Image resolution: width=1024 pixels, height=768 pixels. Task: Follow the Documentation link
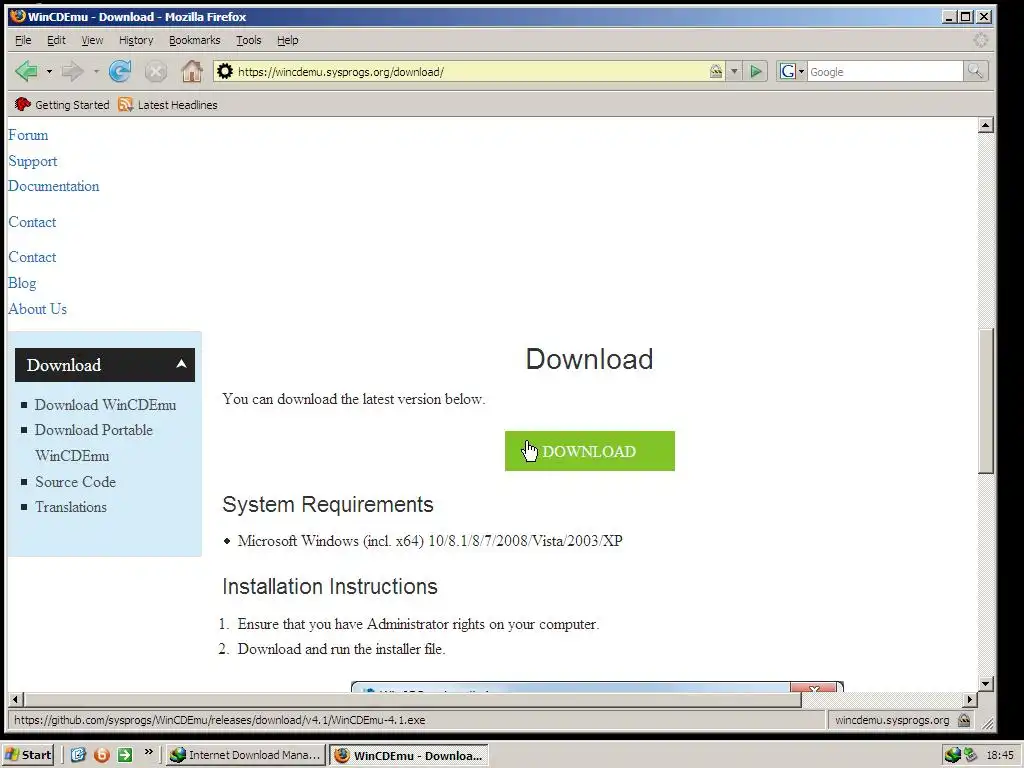point(54,186)
